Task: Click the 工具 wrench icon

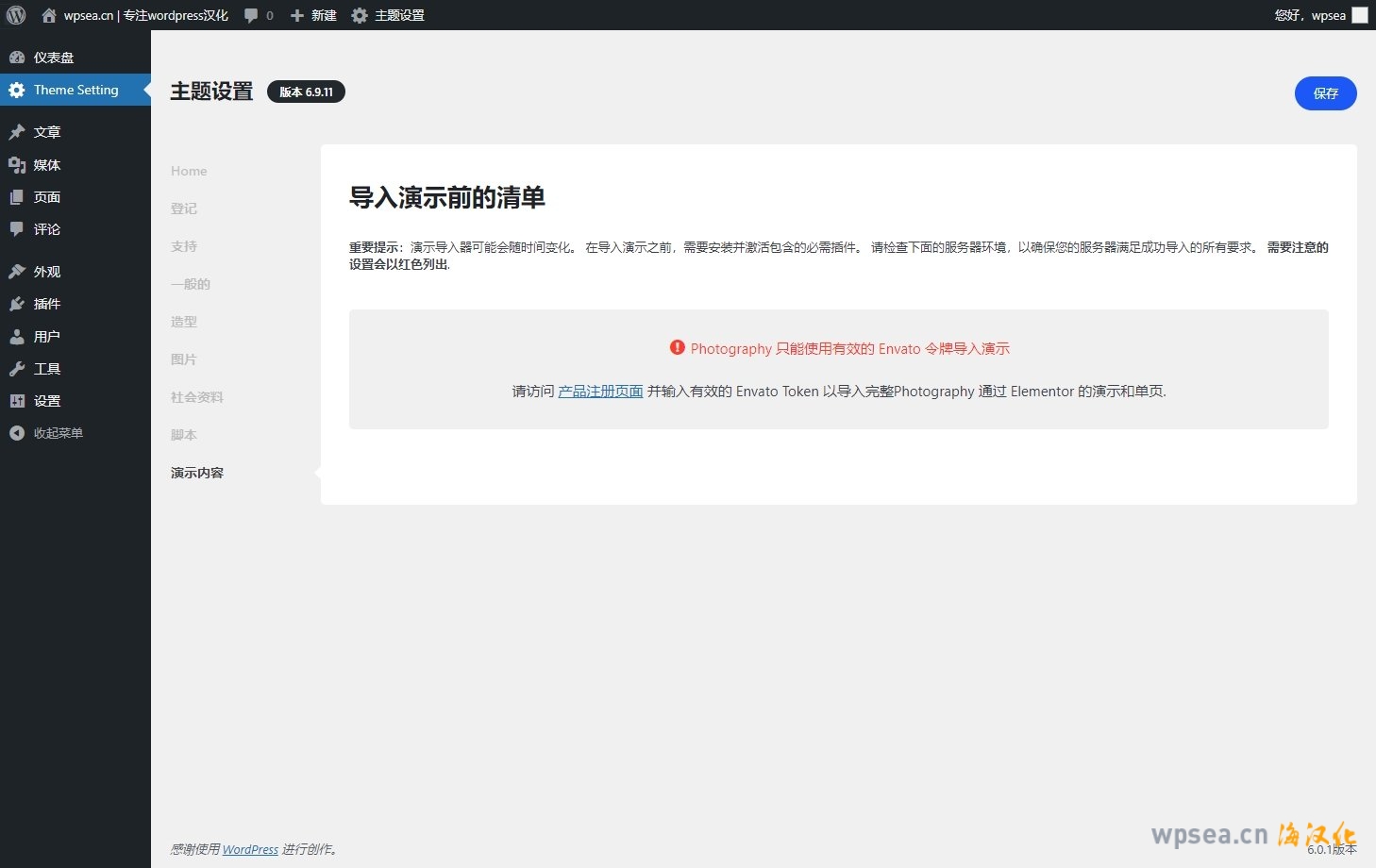Action: [x=17, y=369]
